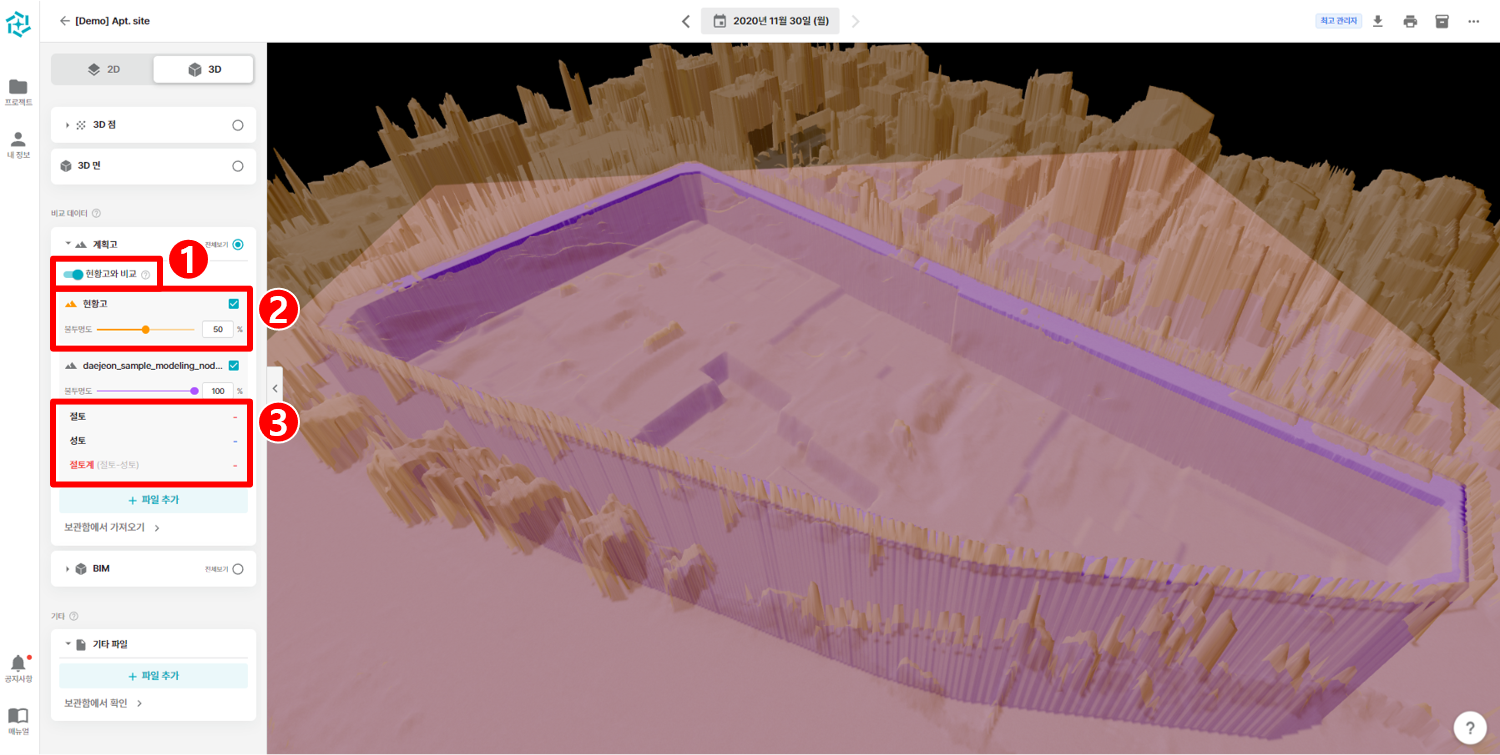Click the download icon in top bar
Screen dimensions: 1500x755
(x=1377, y=21)
